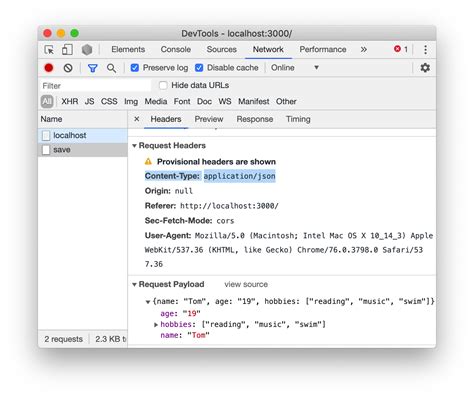Select the All filter type
The image size is (474, 398).
(x=47, y=101)
